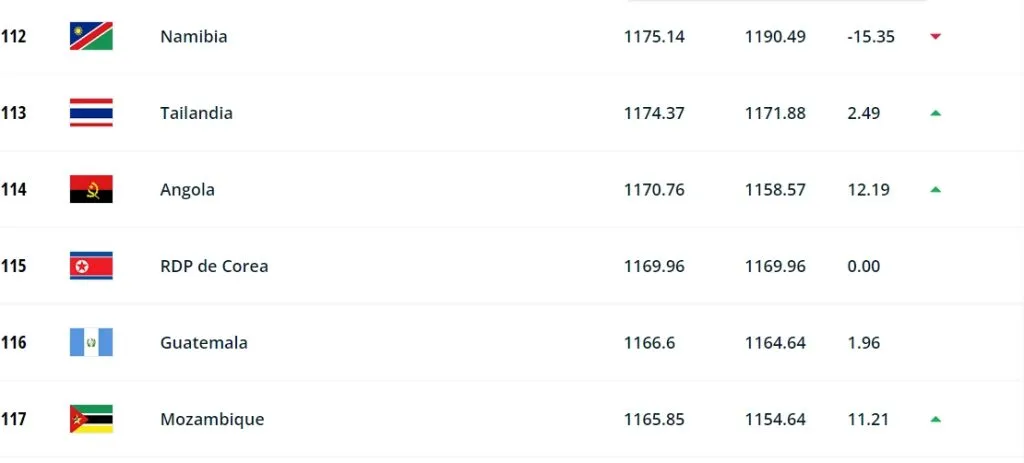Click Mozambique's green up arrow indicator

[935, 419]
